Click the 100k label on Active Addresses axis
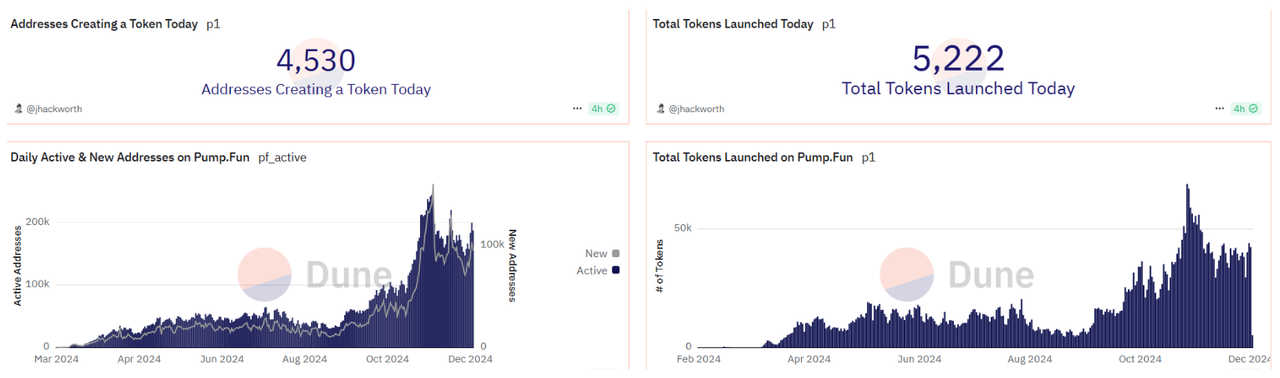The height and width of the screenshot is (378, 1280). pos(37,284)
